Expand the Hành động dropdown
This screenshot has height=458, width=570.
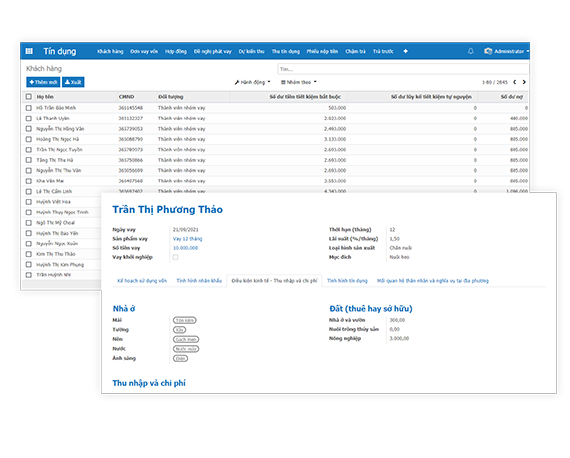tap(252, 82)
